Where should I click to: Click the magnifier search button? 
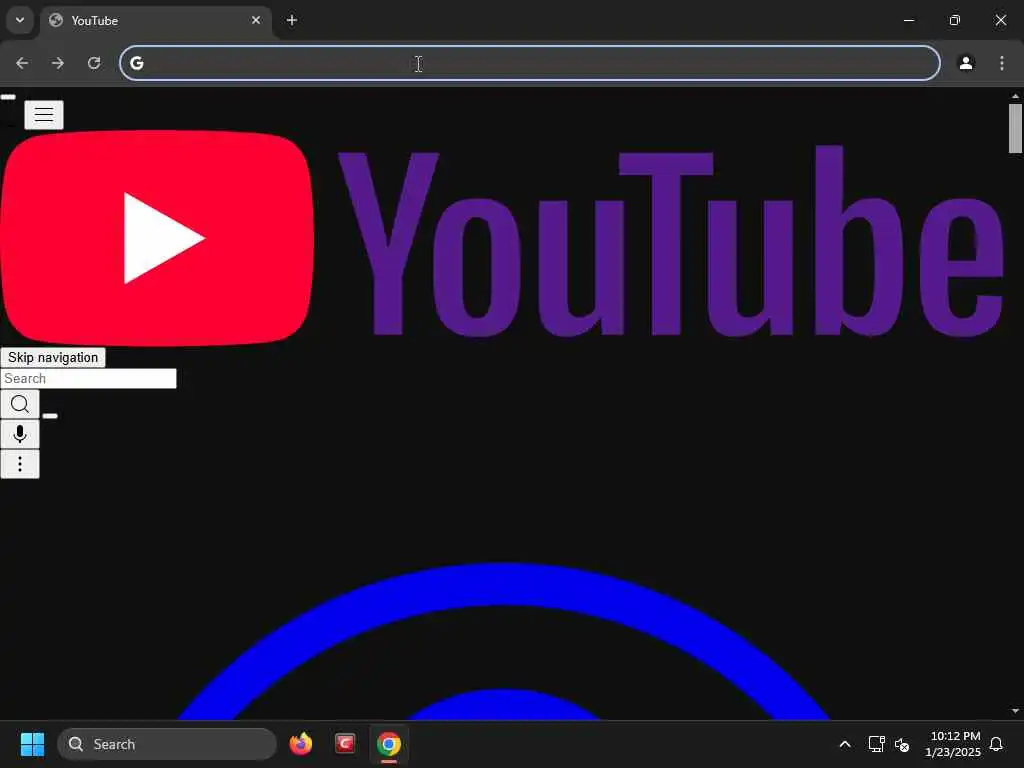(20, 404)
